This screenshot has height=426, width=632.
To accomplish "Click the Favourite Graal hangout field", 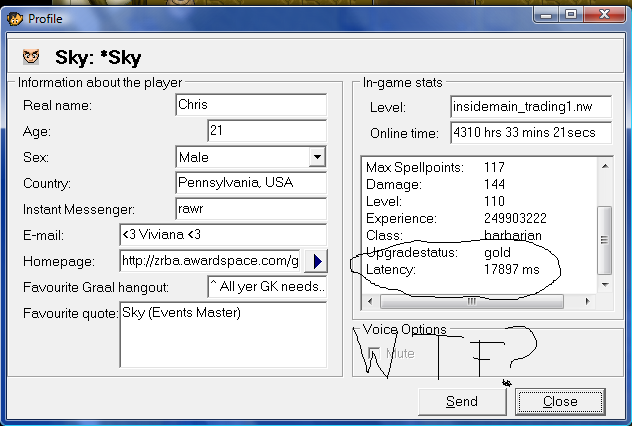I will coord(266,287).
